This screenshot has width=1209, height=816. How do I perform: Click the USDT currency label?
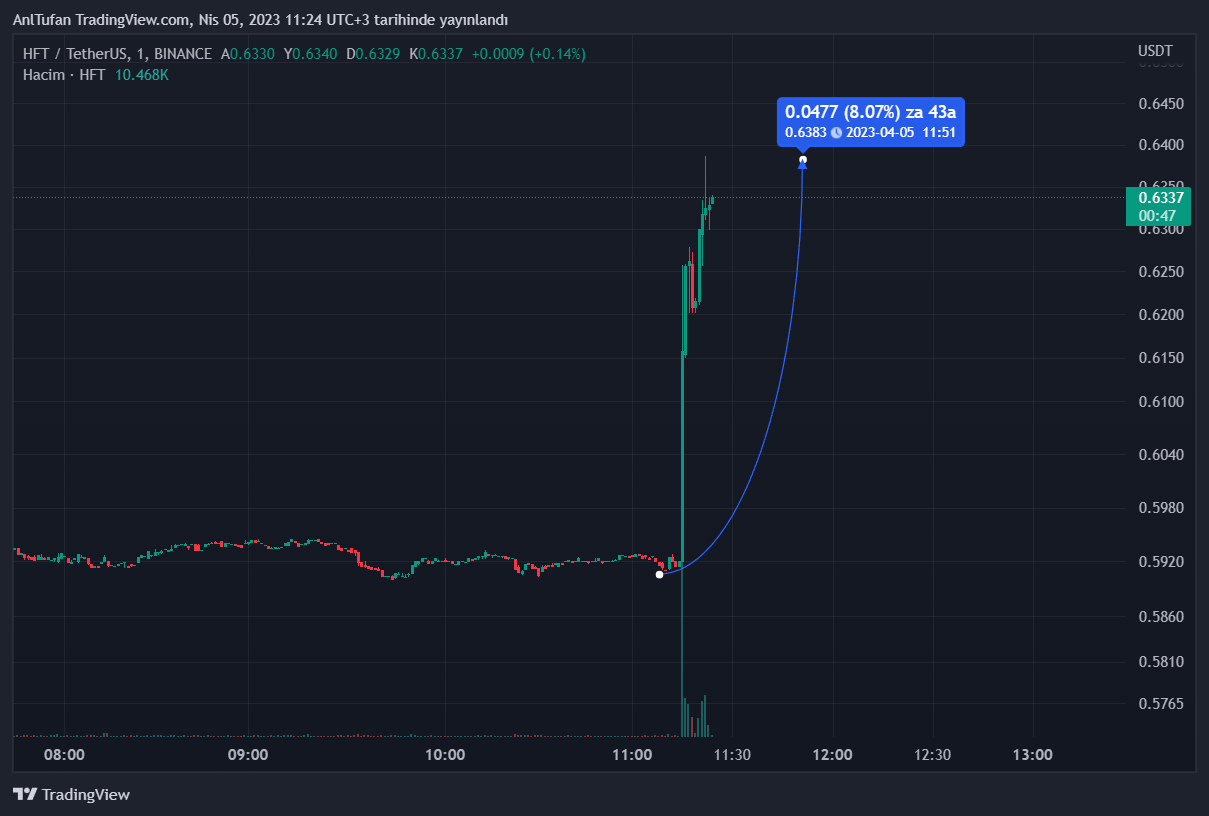point(1155,51)
